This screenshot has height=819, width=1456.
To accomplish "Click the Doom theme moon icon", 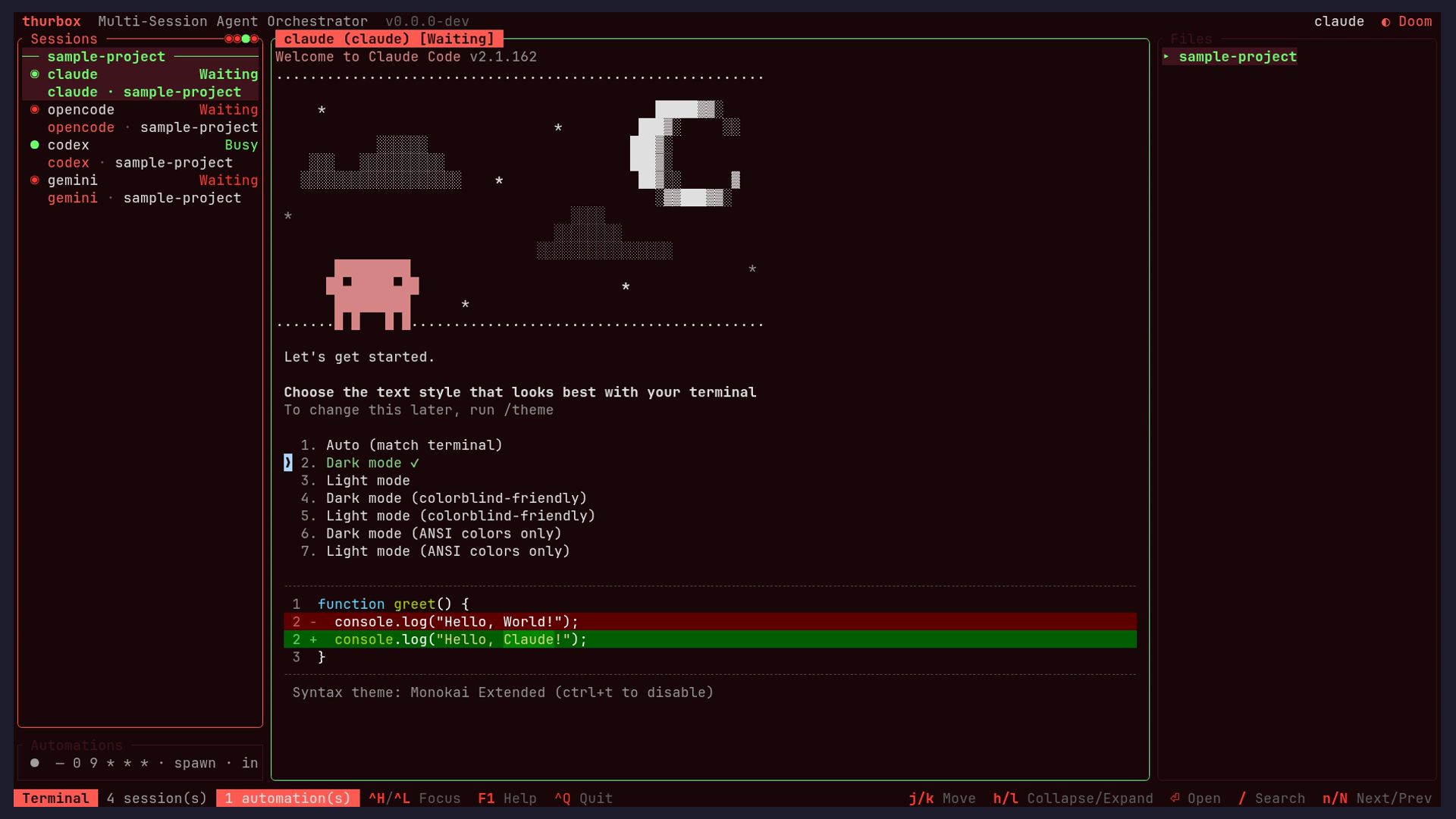I will pos(1386,22).
